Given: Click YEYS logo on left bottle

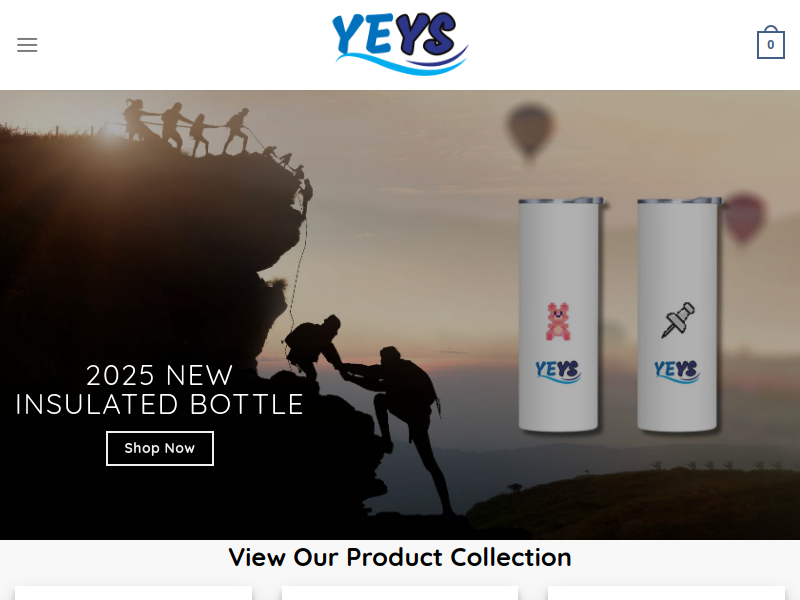Looking at the screenshot, I should (558, 371).
